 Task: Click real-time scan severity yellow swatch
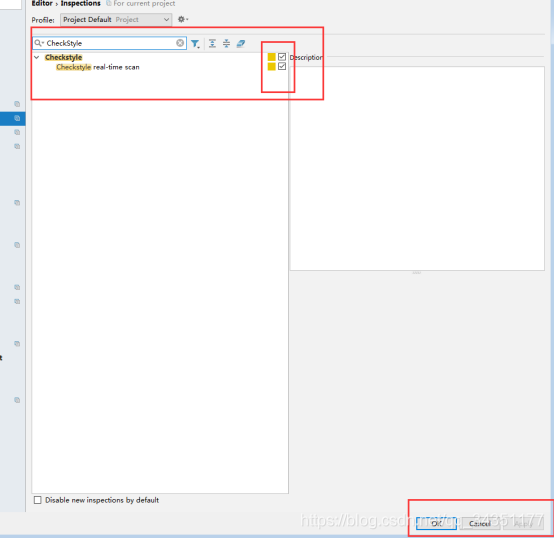[x=271, y=66]
